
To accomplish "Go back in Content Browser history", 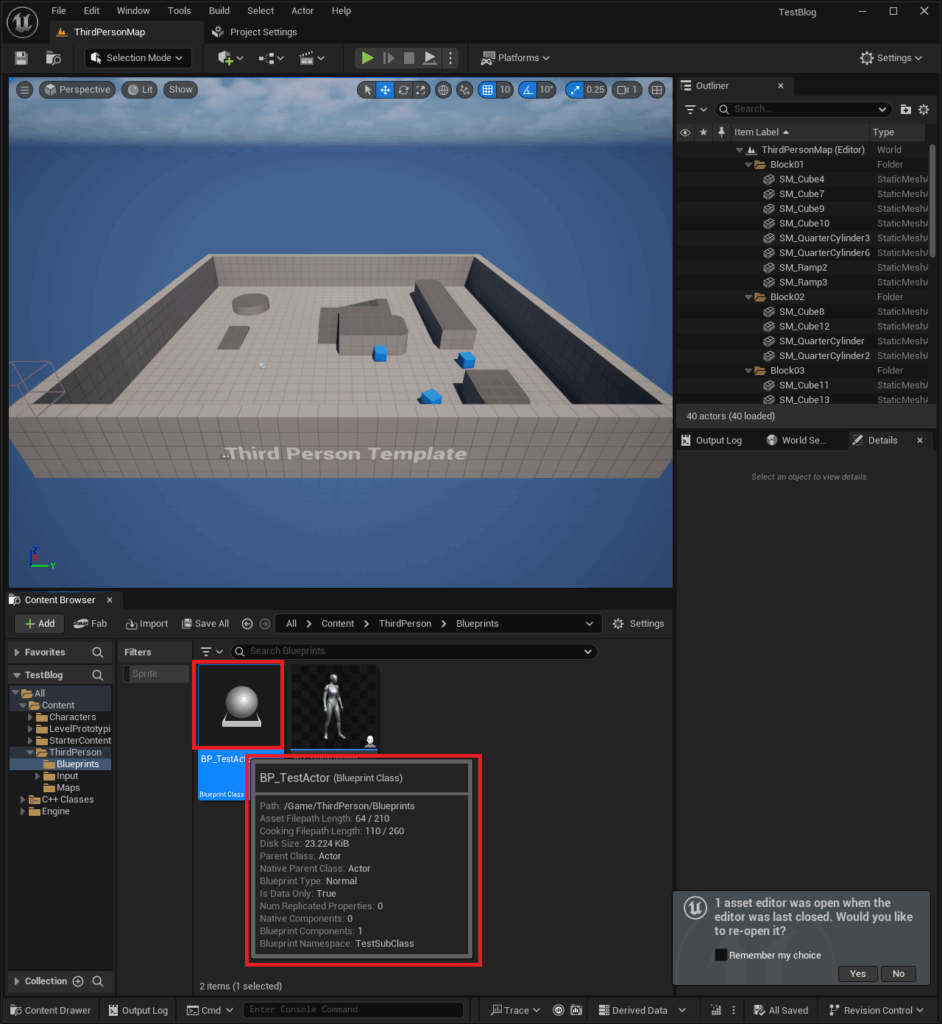I will coord(247,624).
